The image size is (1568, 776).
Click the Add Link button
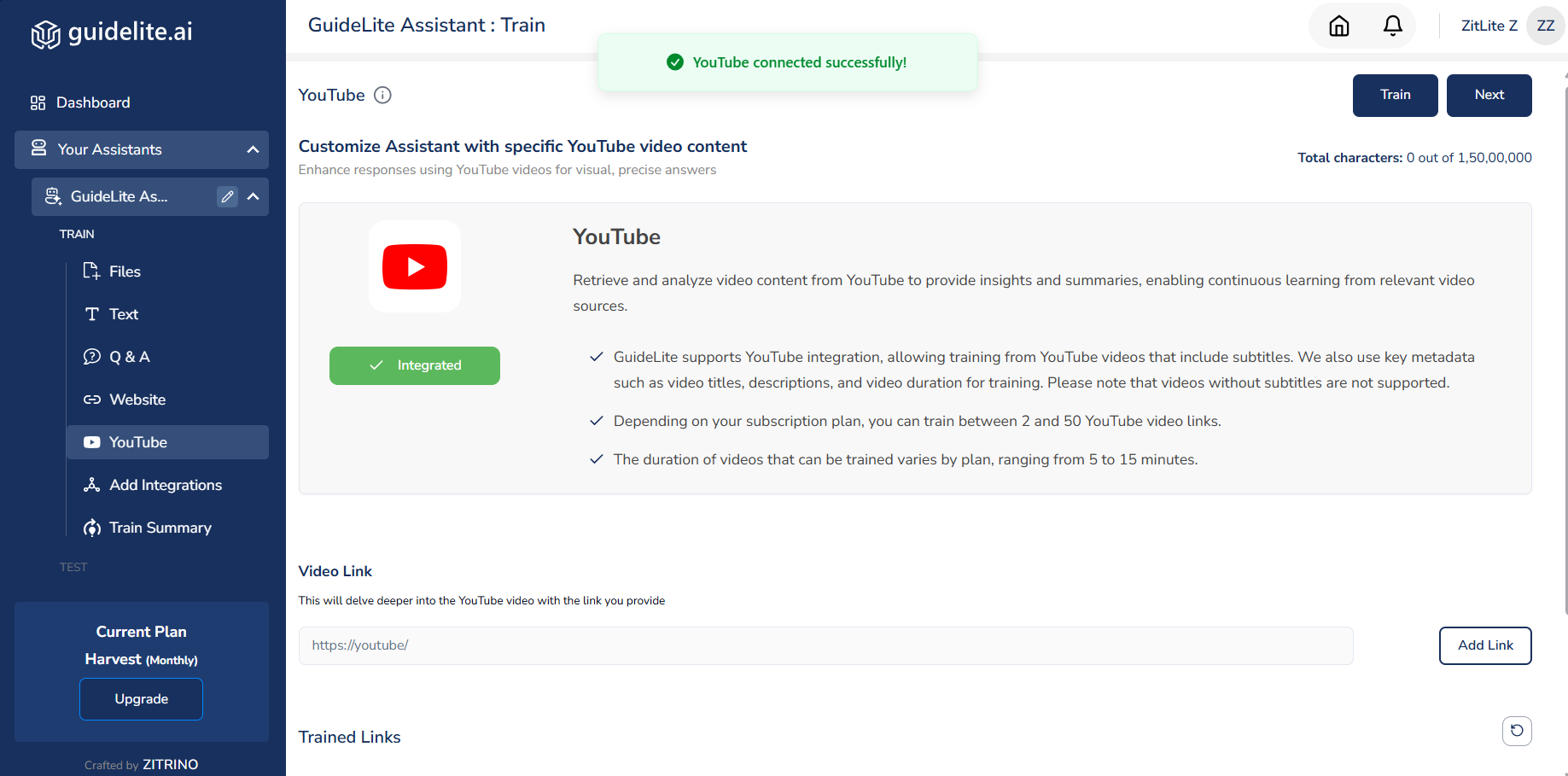coord(1485,645)
